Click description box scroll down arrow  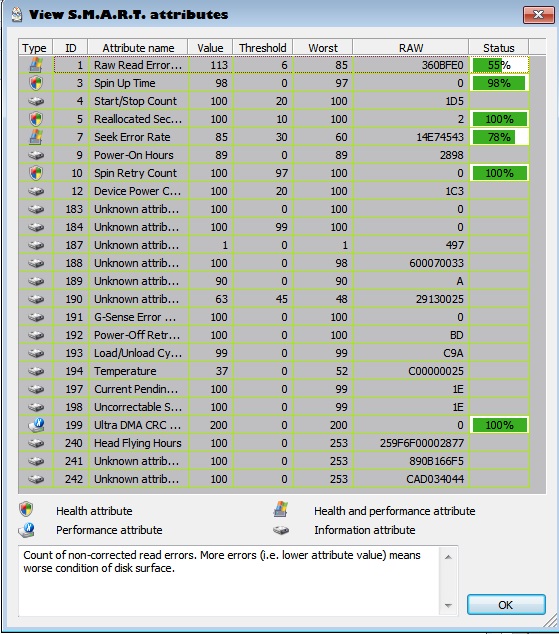tap(448, 605)
